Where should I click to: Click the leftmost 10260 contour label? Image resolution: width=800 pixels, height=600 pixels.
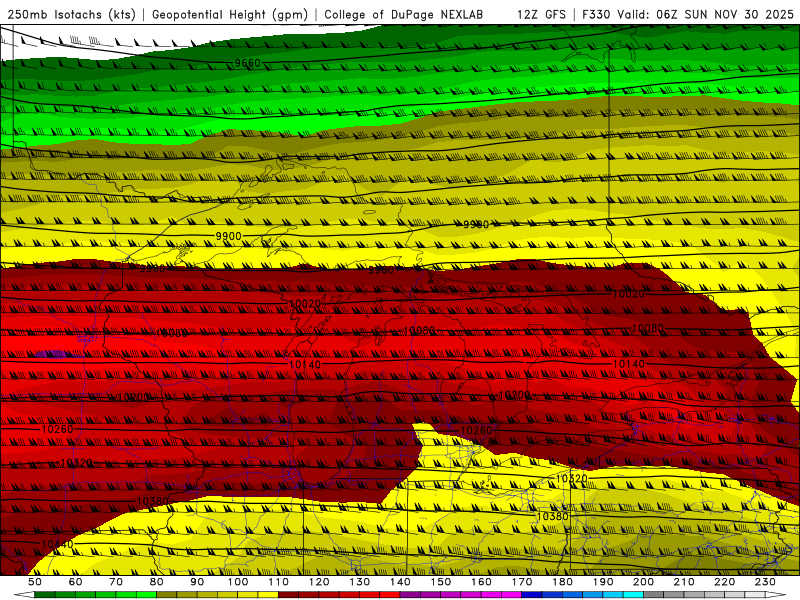click(57, 429)
